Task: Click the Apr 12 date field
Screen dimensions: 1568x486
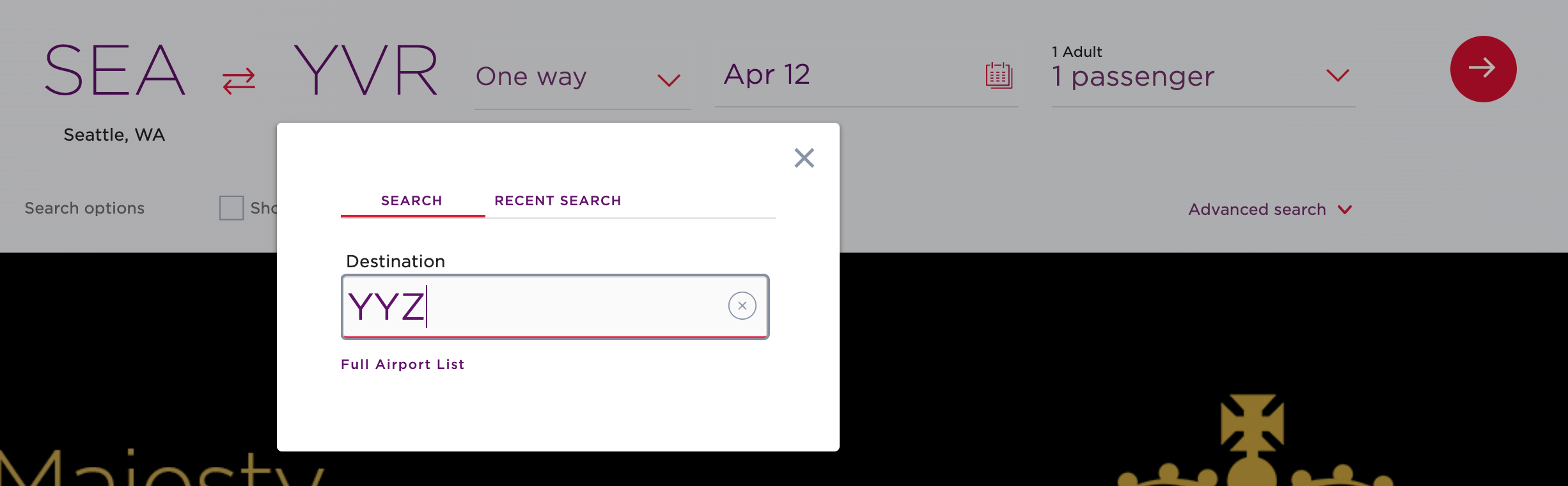Action: pyautogui.click(x=767, y=75)
